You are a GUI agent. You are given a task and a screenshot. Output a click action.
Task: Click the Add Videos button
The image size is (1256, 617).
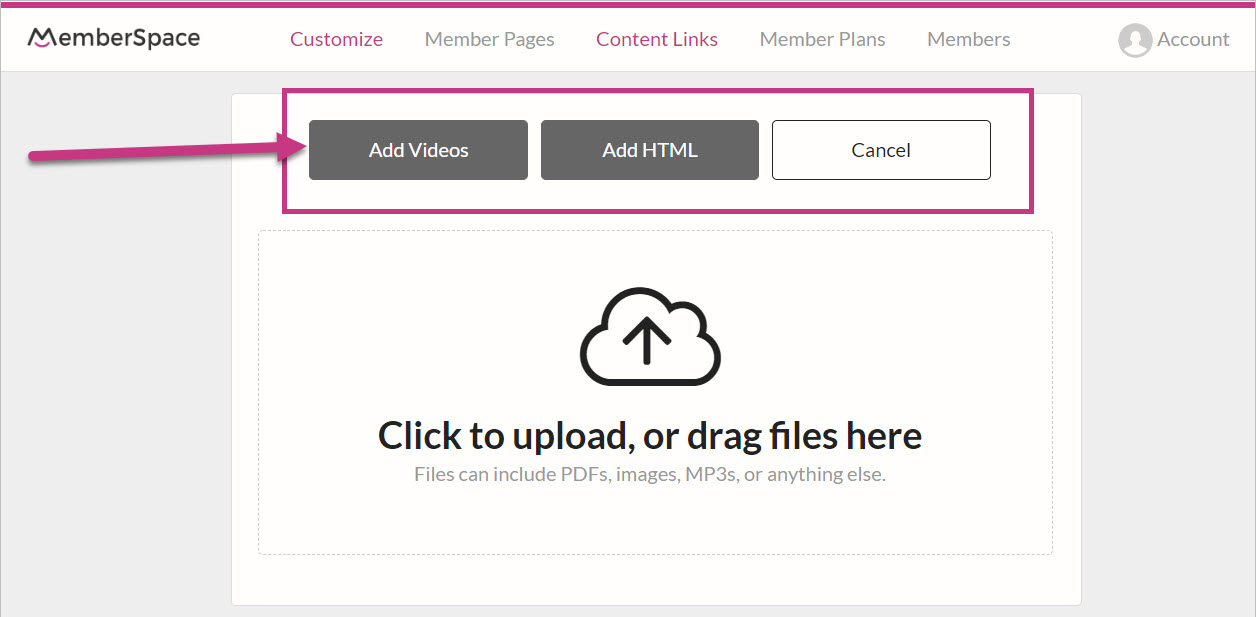pyautogui.click(x=418, y=150)
